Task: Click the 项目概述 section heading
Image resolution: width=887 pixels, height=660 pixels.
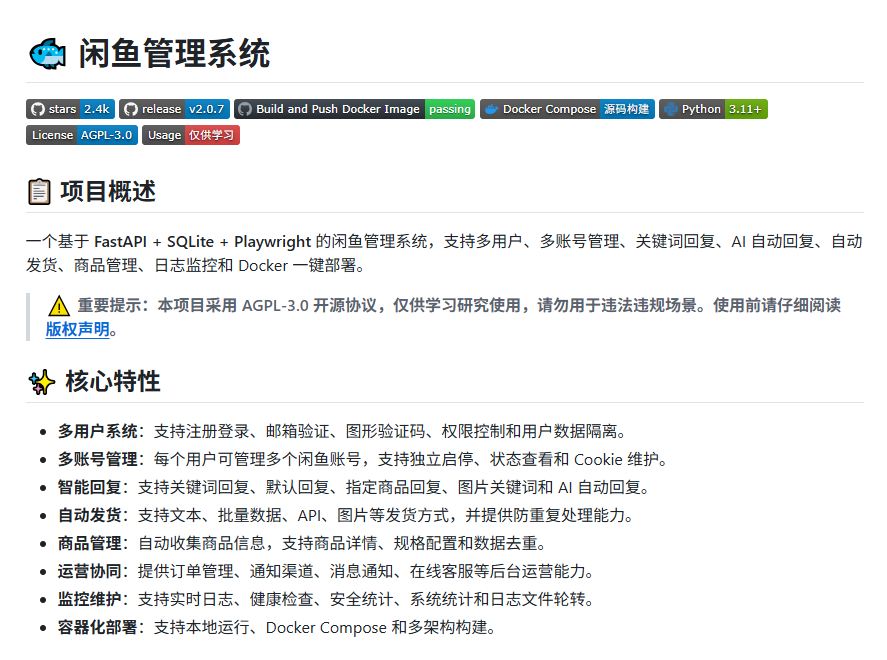Action: 108,192
